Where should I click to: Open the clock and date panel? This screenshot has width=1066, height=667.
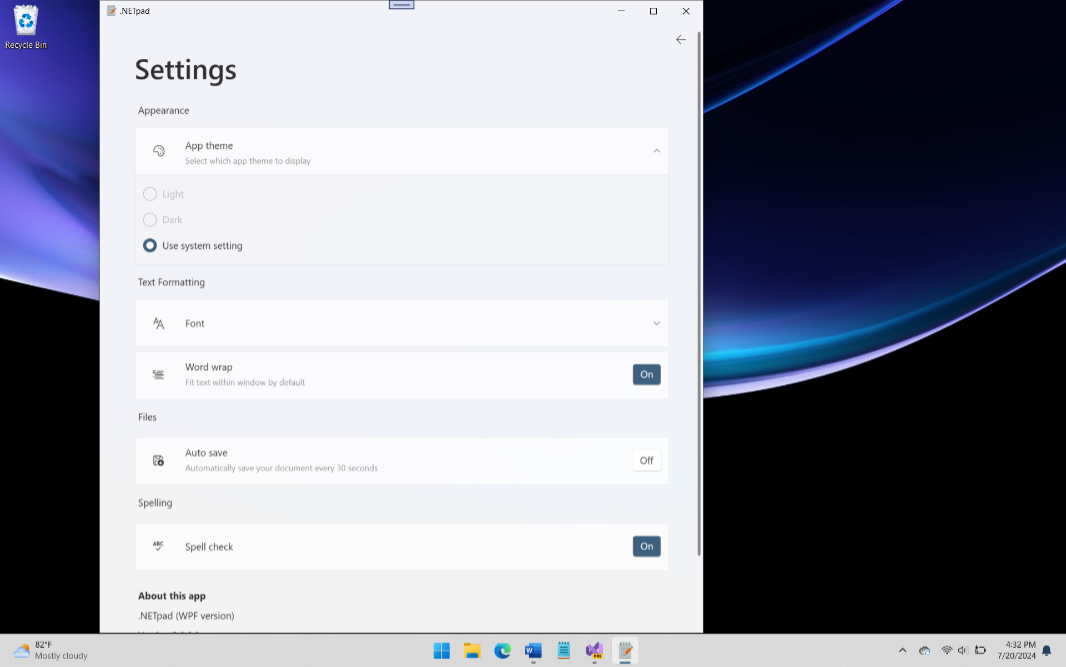click(1016, 650)
